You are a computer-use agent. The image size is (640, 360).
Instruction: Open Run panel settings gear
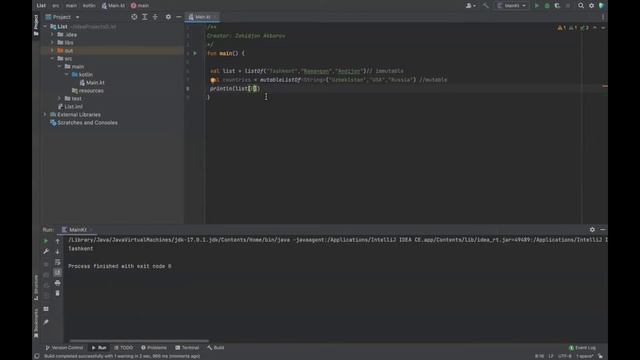point(592,230)
